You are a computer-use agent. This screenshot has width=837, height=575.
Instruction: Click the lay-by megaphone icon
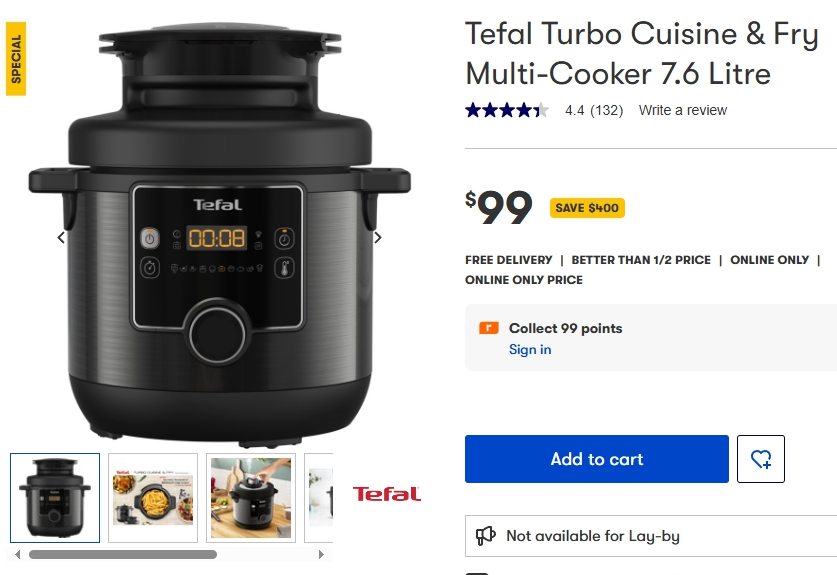coord(486,535)
